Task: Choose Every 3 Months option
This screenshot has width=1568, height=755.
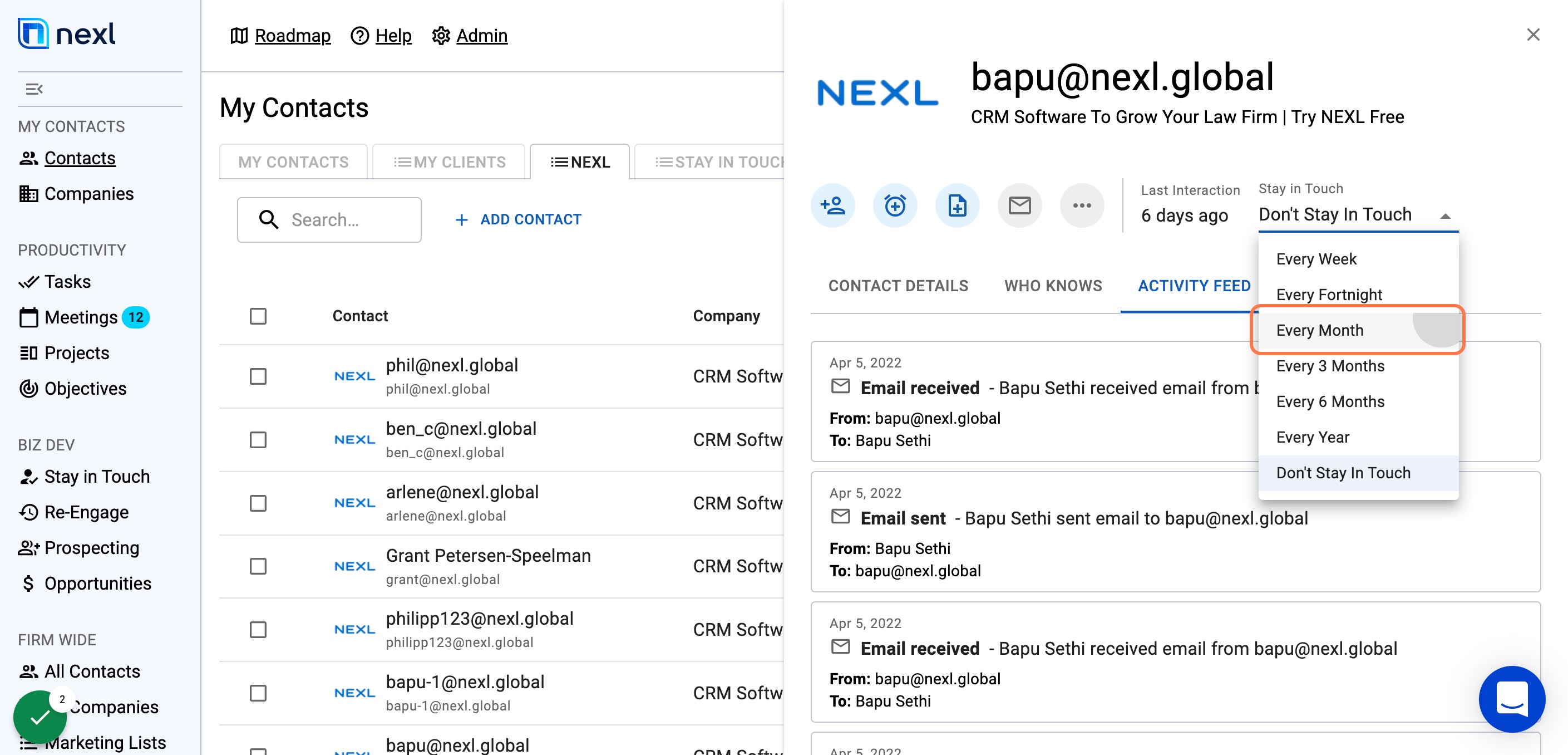Action: pos(1358,366)
